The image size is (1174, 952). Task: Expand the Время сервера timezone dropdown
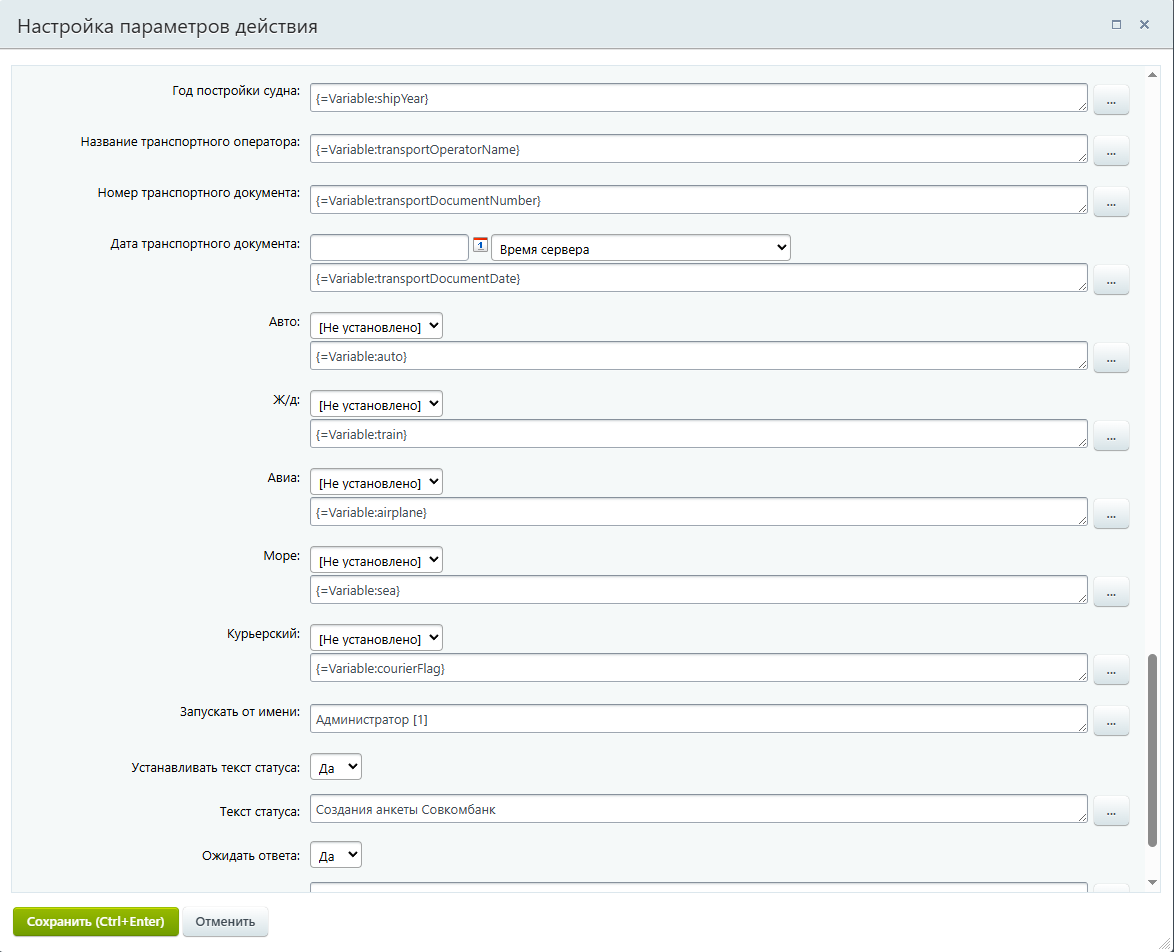(x=640, y=249)
